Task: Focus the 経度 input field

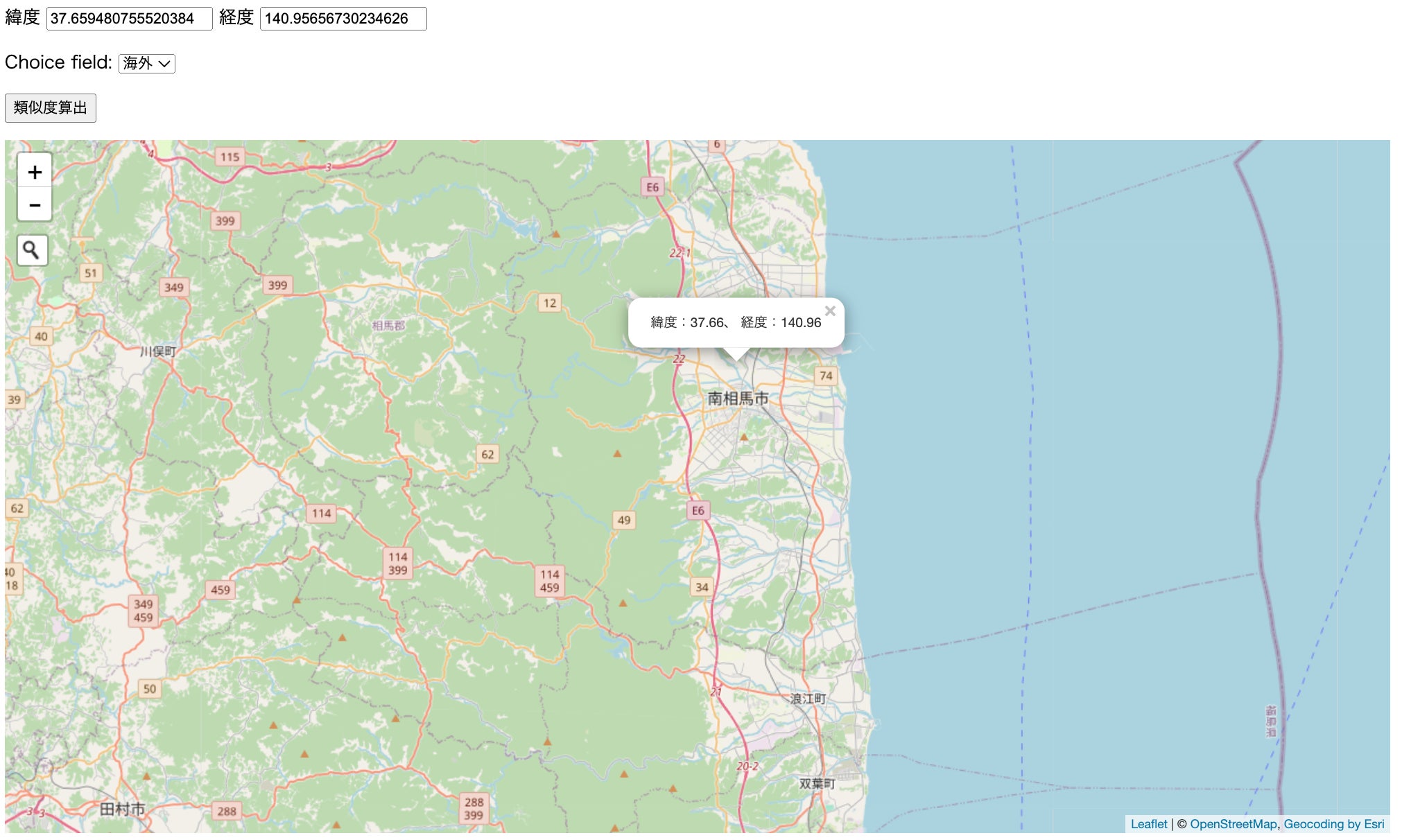Action: [343, 19]
